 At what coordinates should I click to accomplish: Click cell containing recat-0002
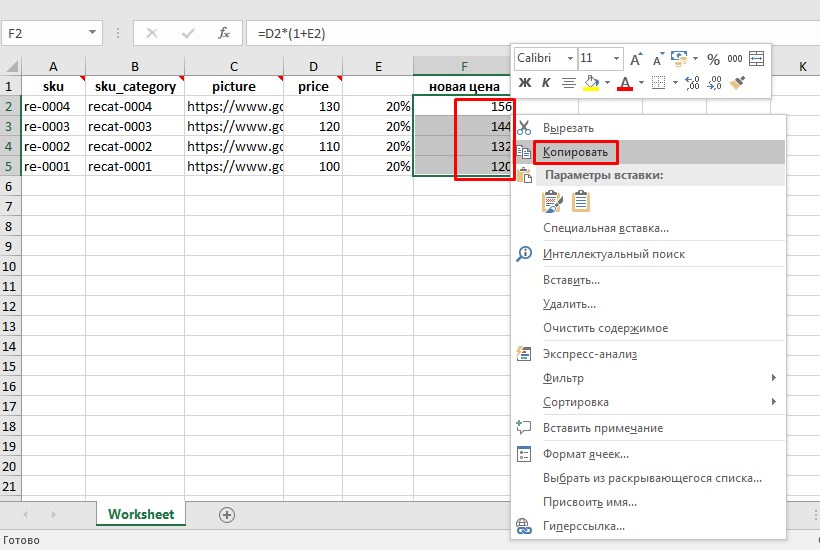[135, 146]
